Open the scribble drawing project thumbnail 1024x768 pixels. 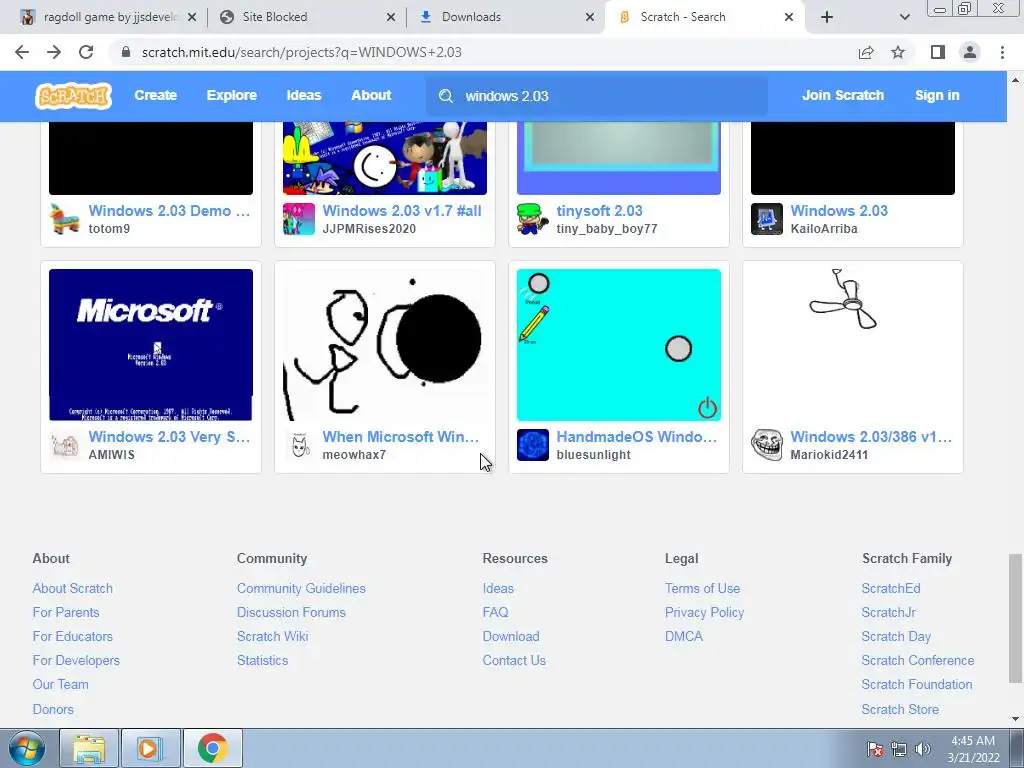click(385, 345)
